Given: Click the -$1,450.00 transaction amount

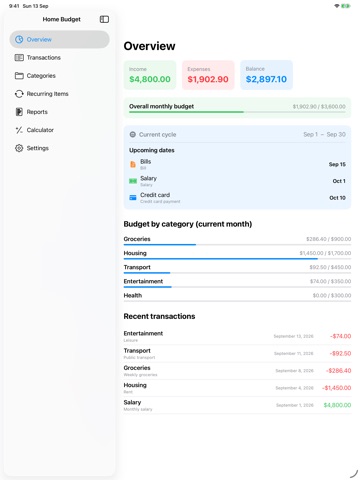Looking at the screenshot, I should (x=336, y=388).
